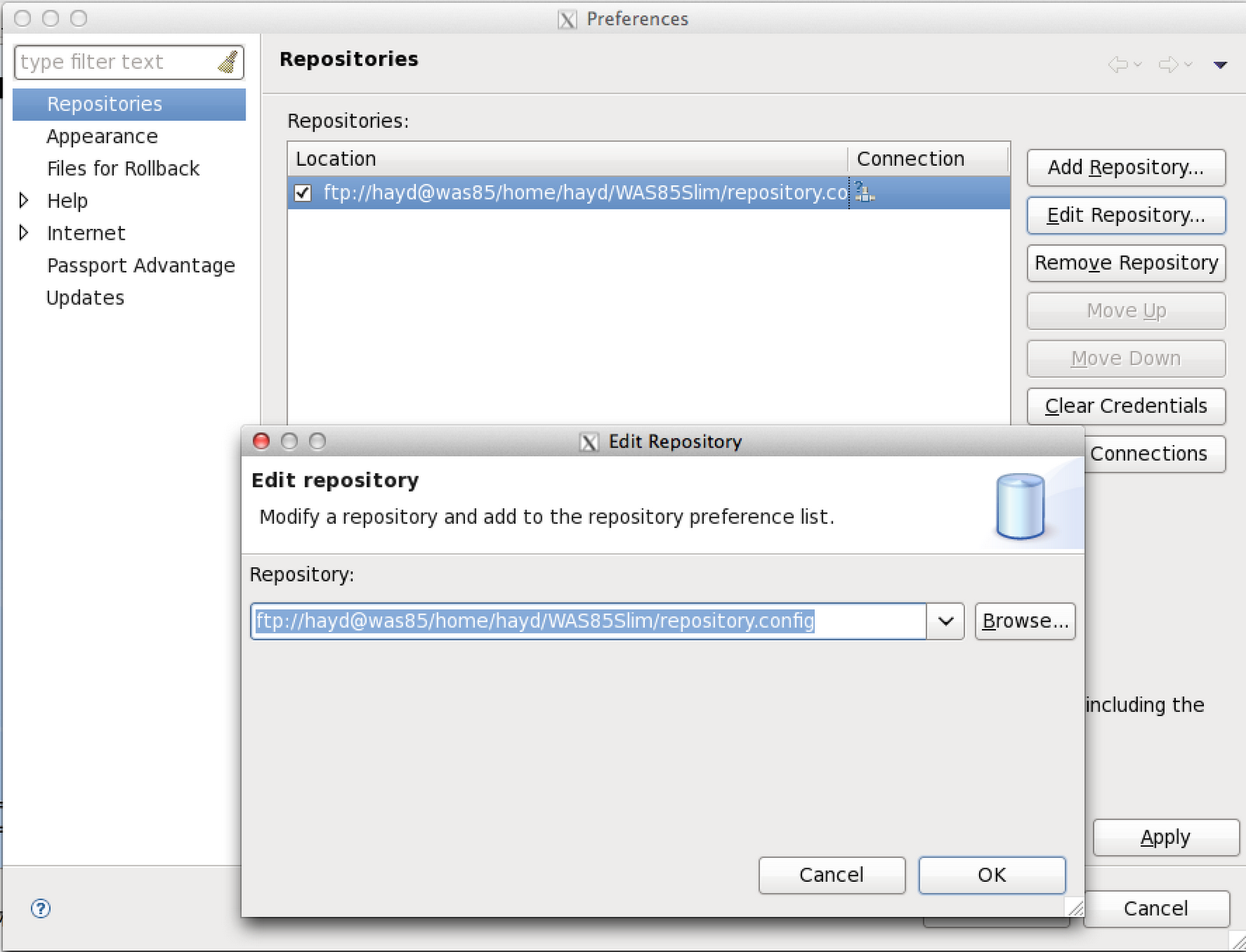The height and width of the screenshot is (952, 1246).
Task: Click the type filter text field
Action: (x=117, y=61)
